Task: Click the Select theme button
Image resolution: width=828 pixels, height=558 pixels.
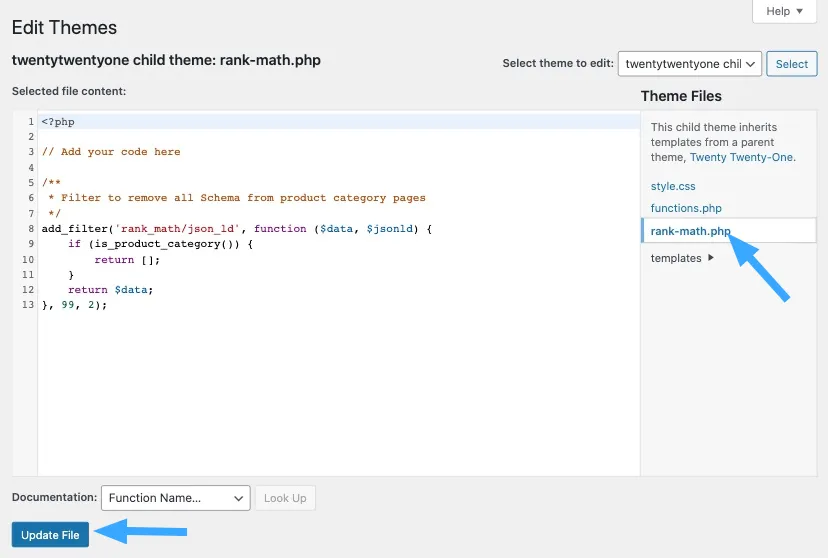Action: [792, 64]
